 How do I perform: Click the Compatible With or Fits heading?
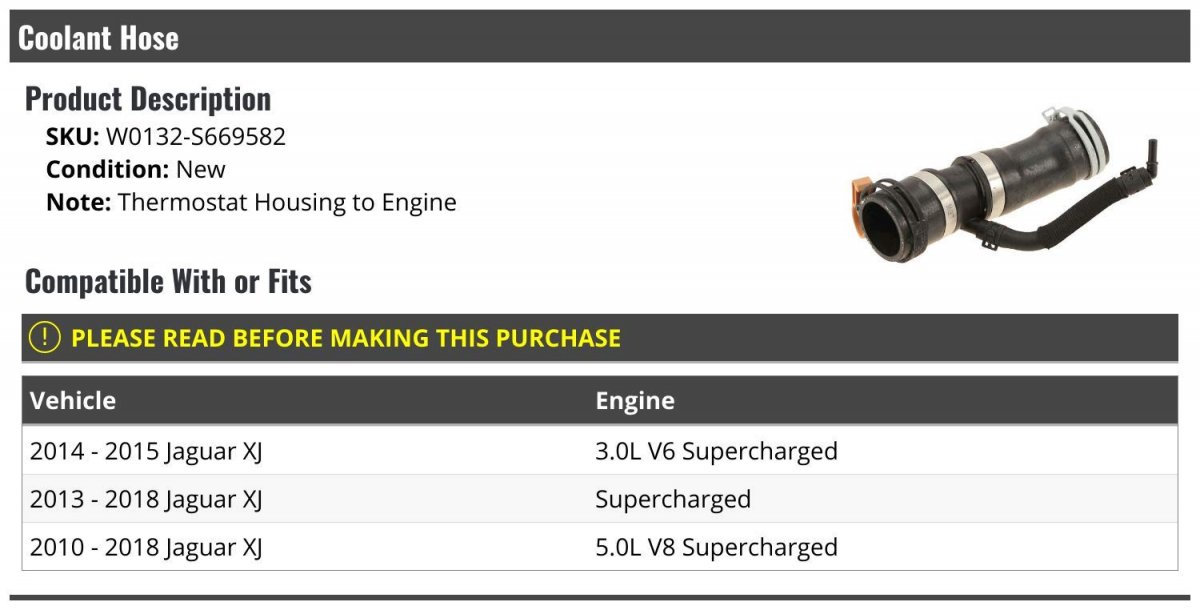[x=168, y=282]
